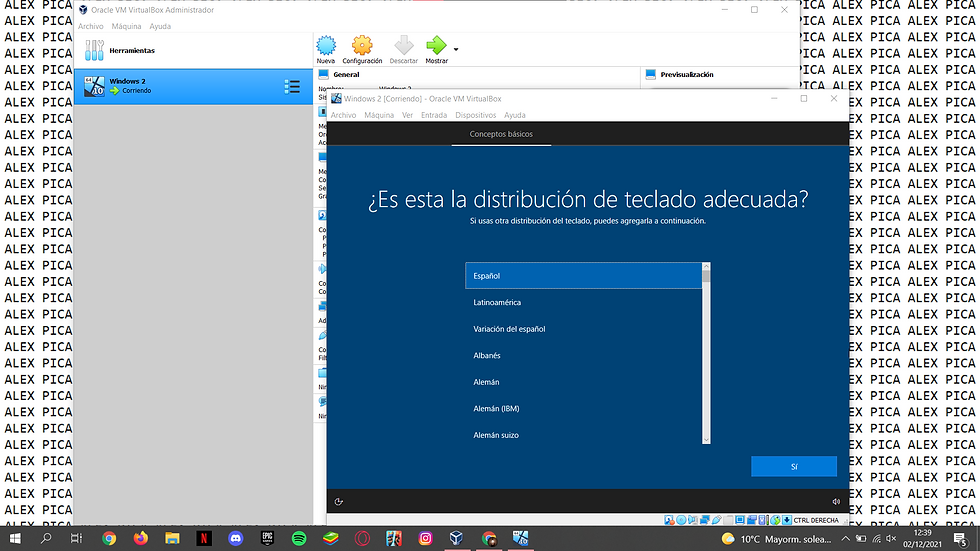Open the Windows 2 machine list menu icon
This screenshot has height=551, width=980.
tap(292, 86)
